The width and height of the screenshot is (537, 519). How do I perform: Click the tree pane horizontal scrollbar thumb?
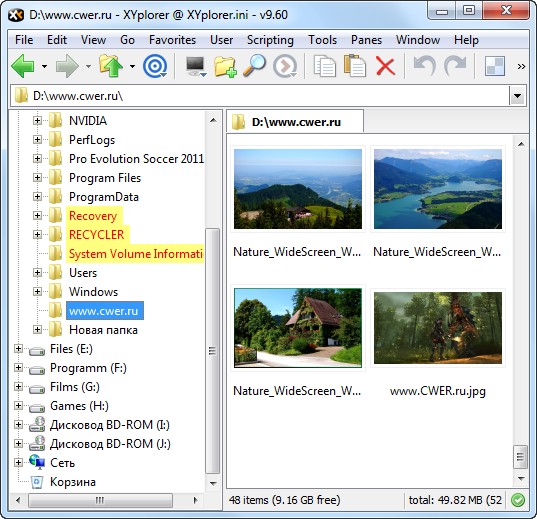[x=100, y=500]
